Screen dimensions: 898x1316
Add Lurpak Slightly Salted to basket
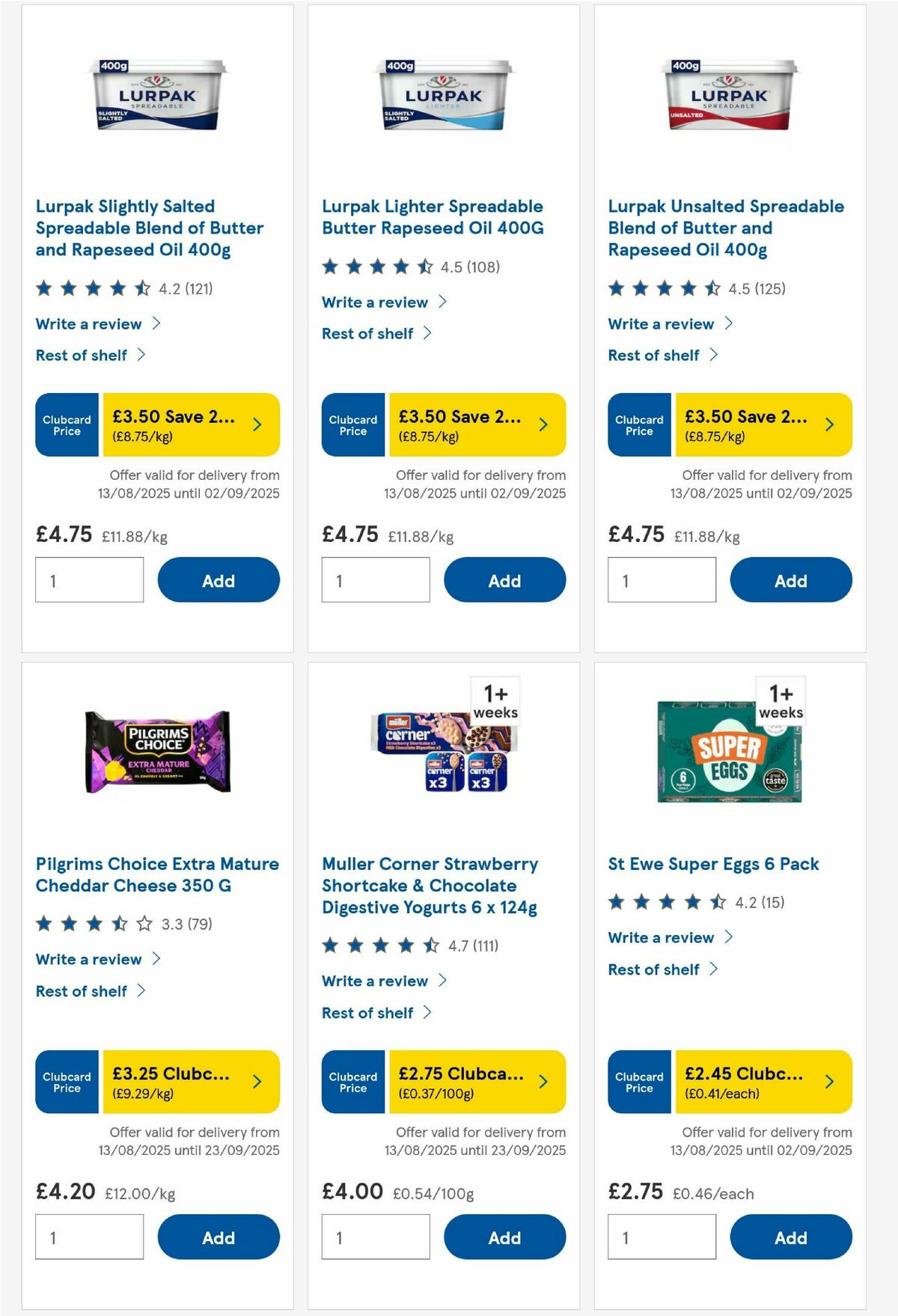pyautogui.click(x=218, y=580)
